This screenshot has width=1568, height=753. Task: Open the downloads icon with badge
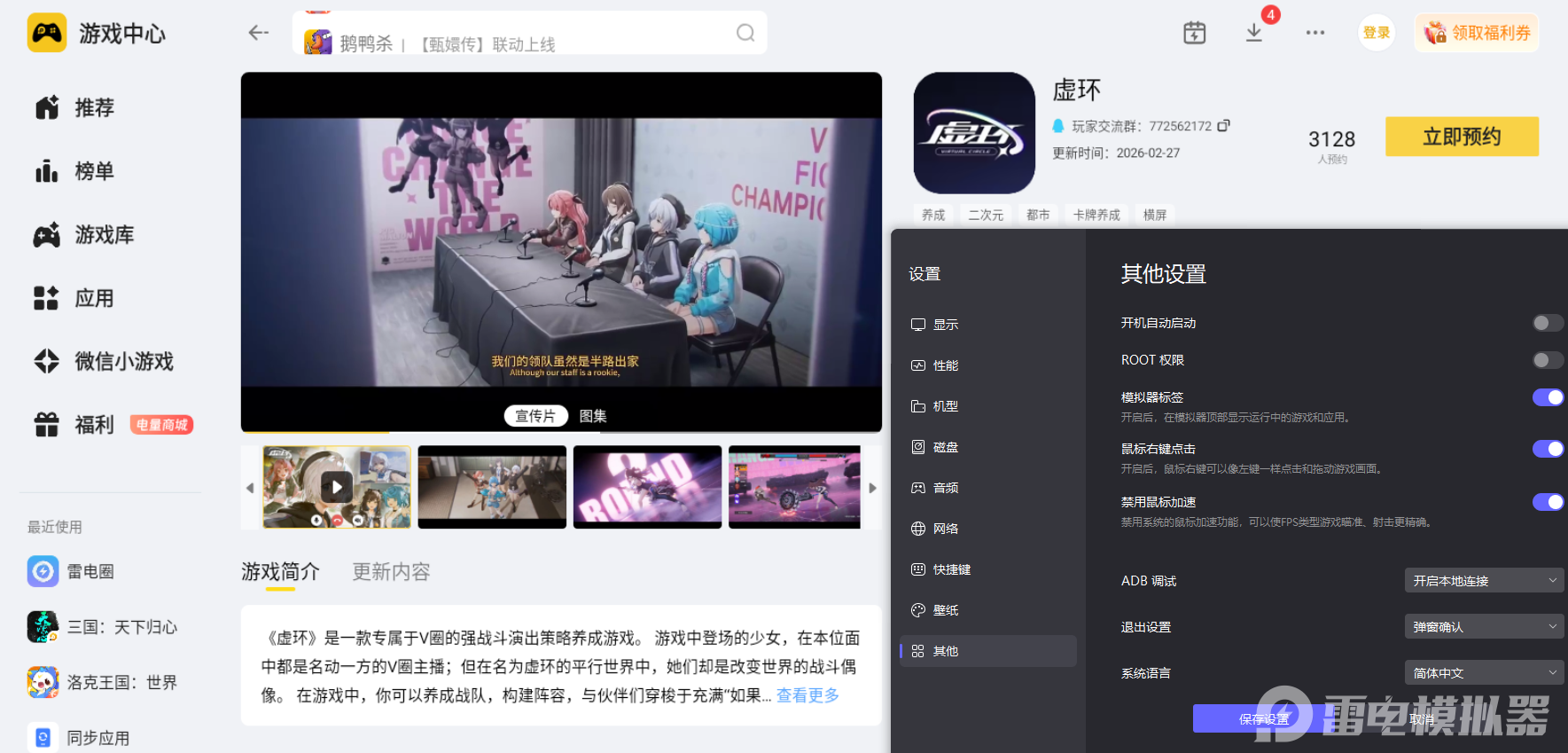pos(1254,33)
